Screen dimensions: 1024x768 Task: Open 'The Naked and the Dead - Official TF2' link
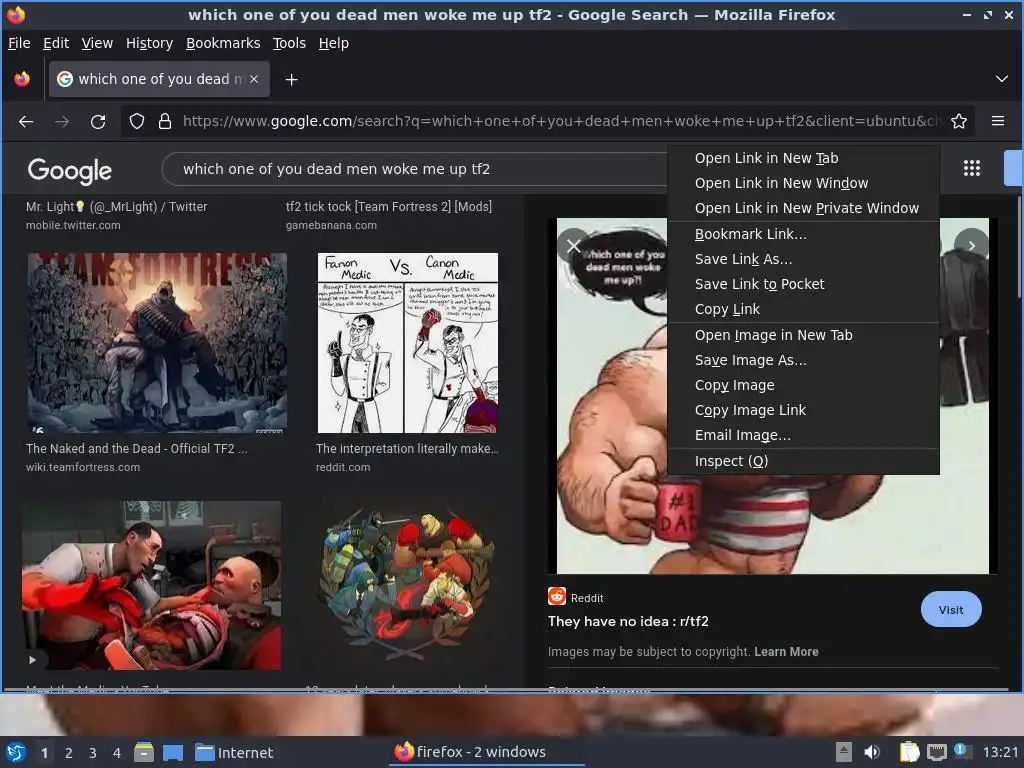136,449
